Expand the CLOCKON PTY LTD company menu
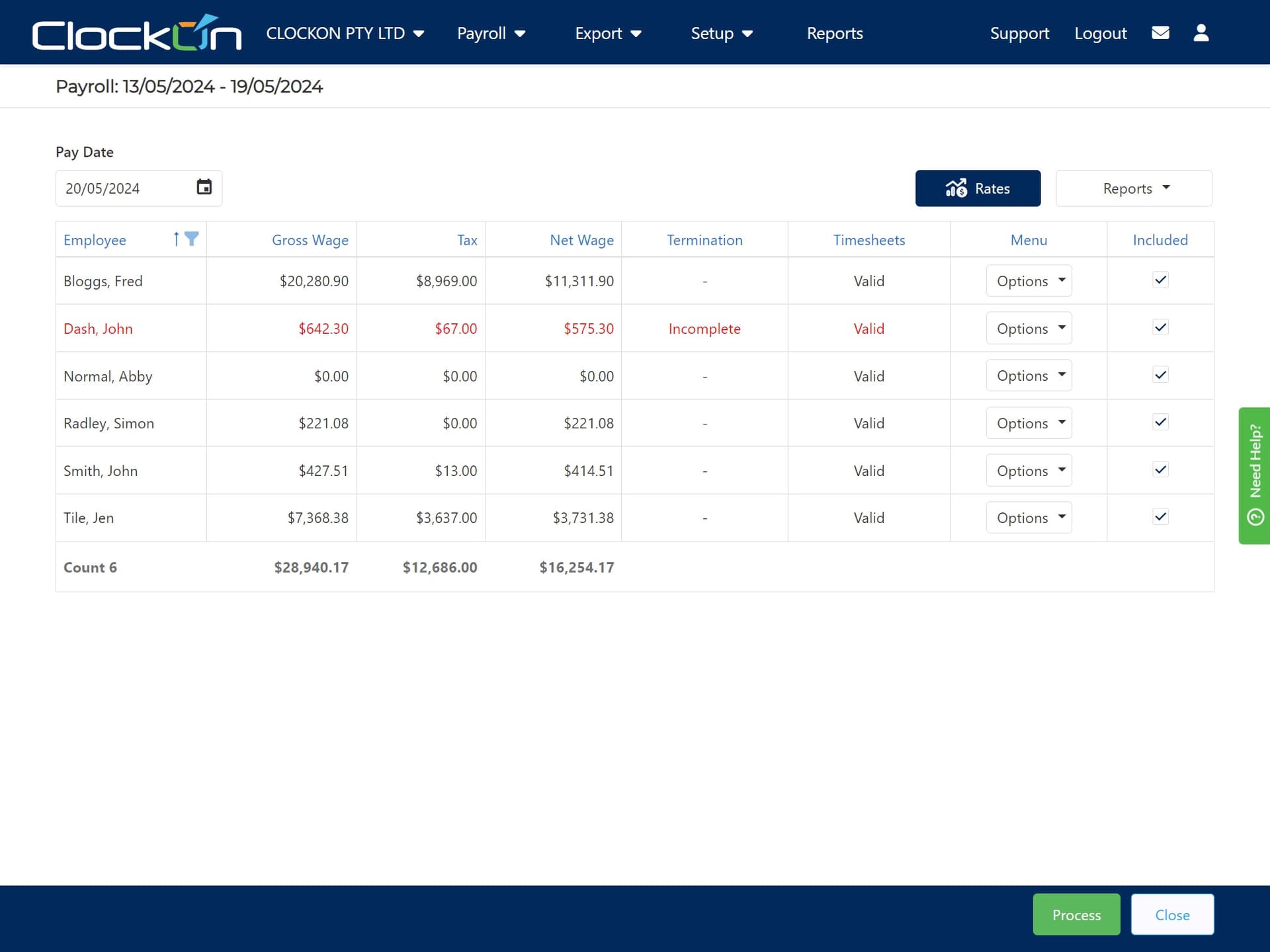 [345, 33]
